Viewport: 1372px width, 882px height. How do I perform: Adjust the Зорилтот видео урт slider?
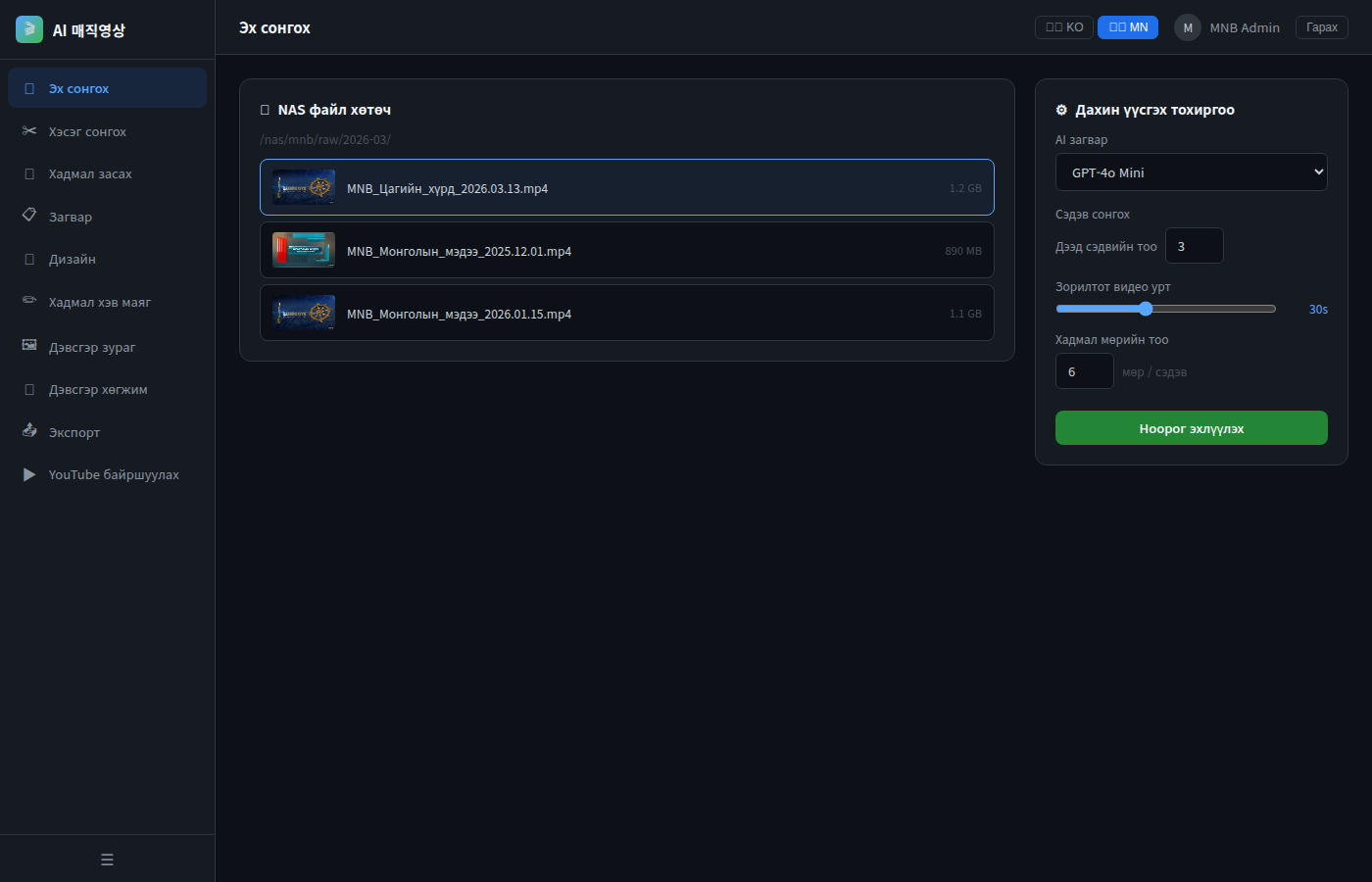coord(1166,309)
